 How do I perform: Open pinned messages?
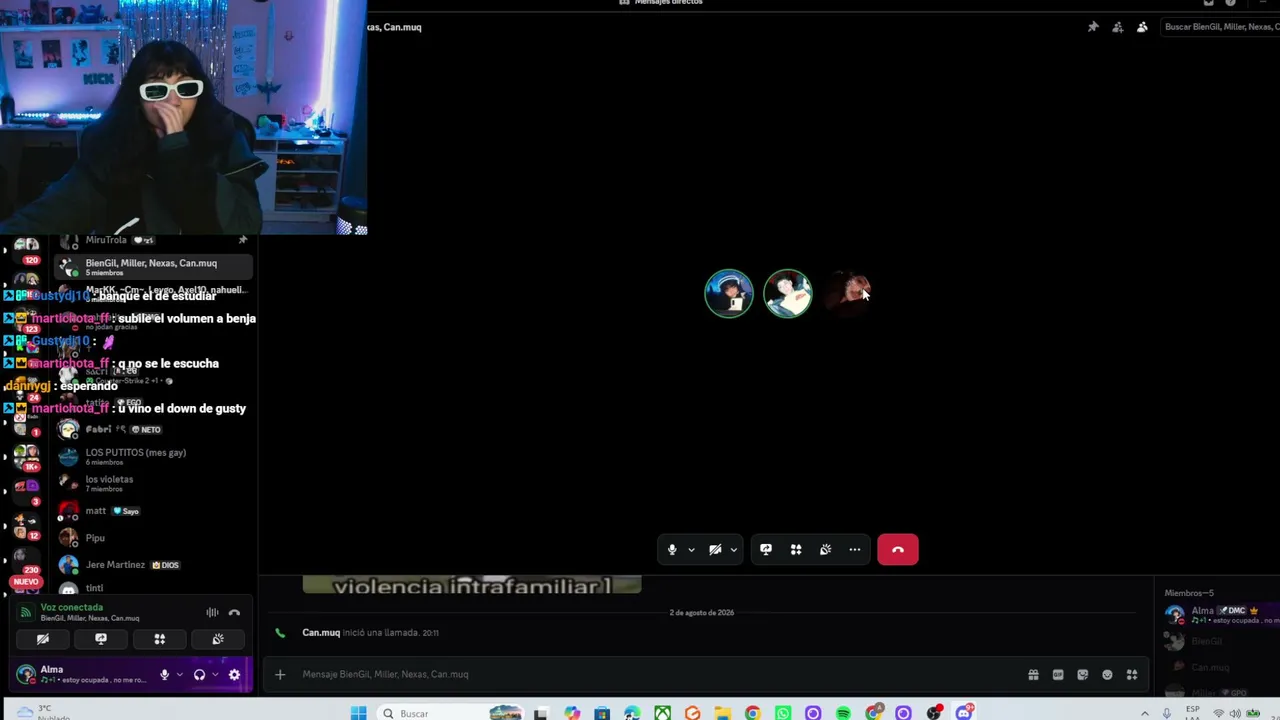point(1093,27)
